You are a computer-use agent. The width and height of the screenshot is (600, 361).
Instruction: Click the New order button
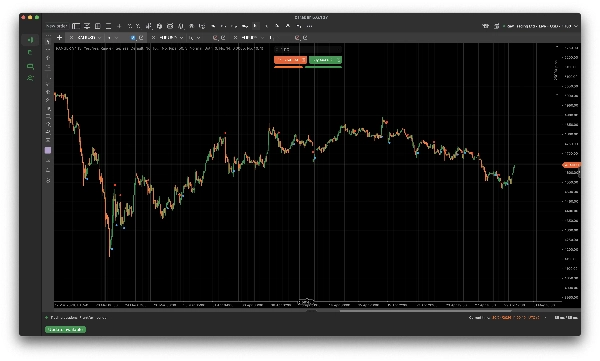(x=56, y=26)
